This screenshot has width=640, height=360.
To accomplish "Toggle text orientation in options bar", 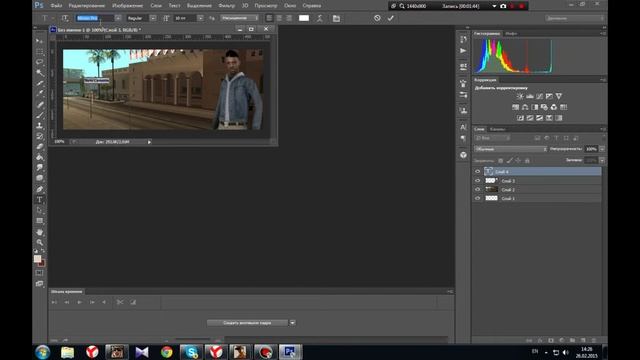I will 65,18.
